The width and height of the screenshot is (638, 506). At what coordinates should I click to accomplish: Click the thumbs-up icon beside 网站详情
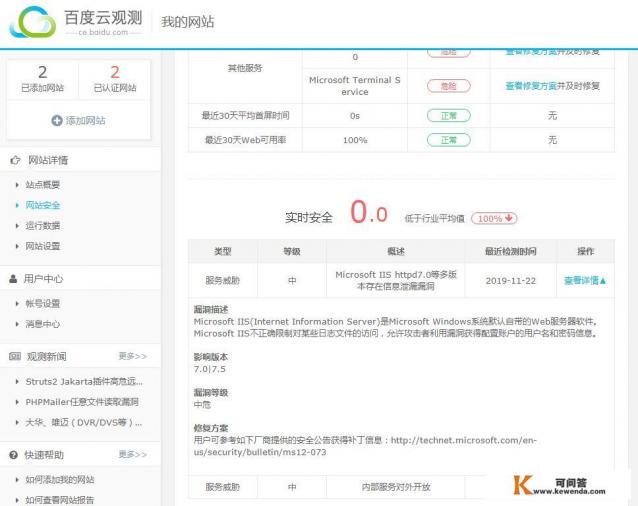pyautogui.click(x=15, y=160)
